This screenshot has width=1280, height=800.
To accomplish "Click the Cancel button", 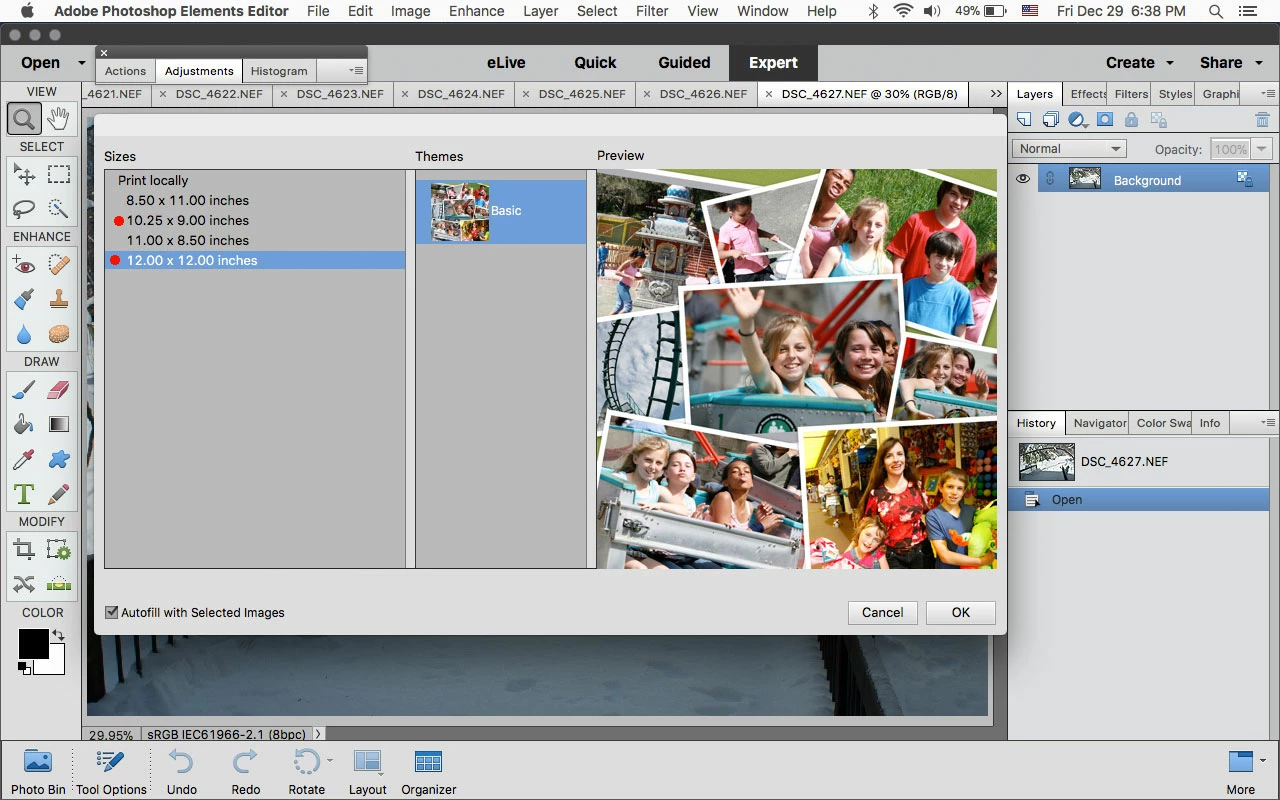I will (x=882, y=612).
